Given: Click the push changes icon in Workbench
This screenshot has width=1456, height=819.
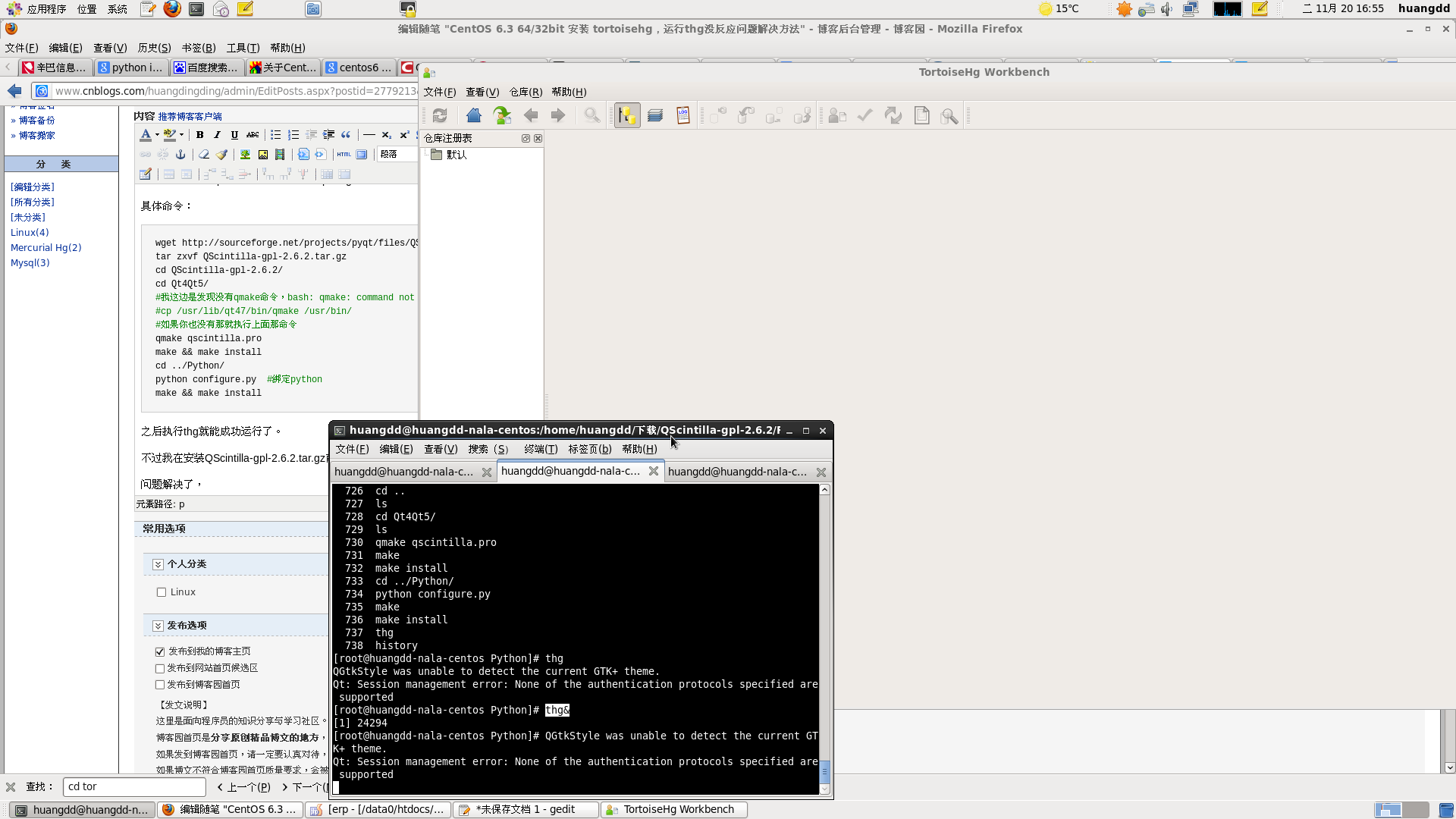Looking at the screenshot, I should [802, 116].
